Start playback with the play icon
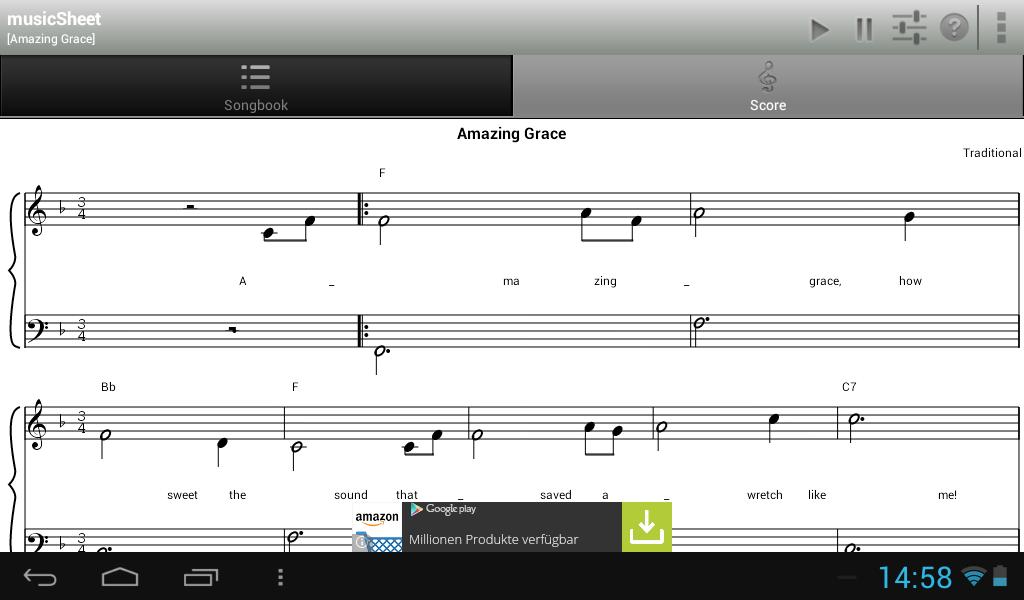Image resolution: width=1024 pixels, height=600 pixels. [x=820, y=29]
